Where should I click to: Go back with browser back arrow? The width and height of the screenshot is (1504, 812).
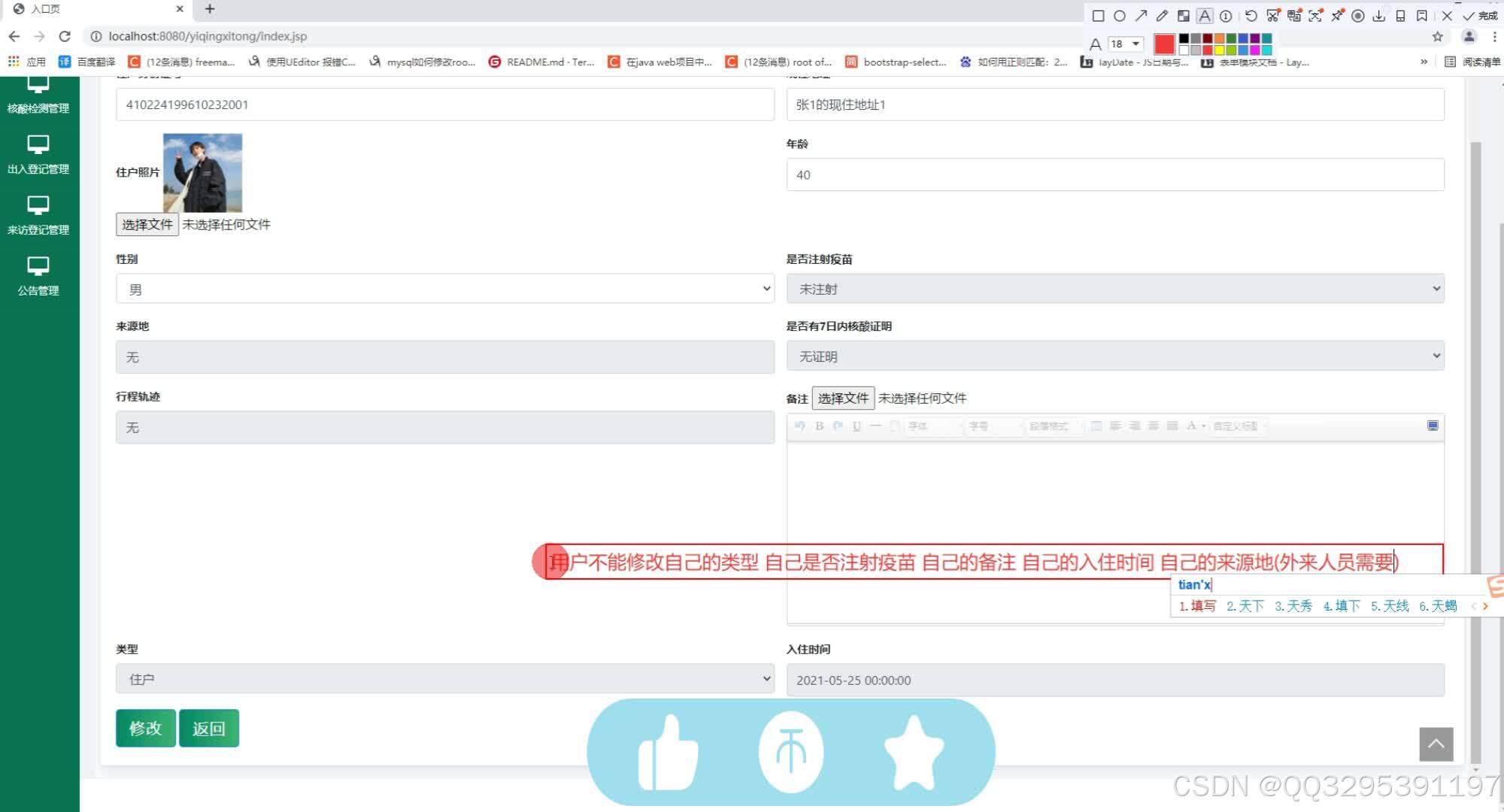pos(14,36)
